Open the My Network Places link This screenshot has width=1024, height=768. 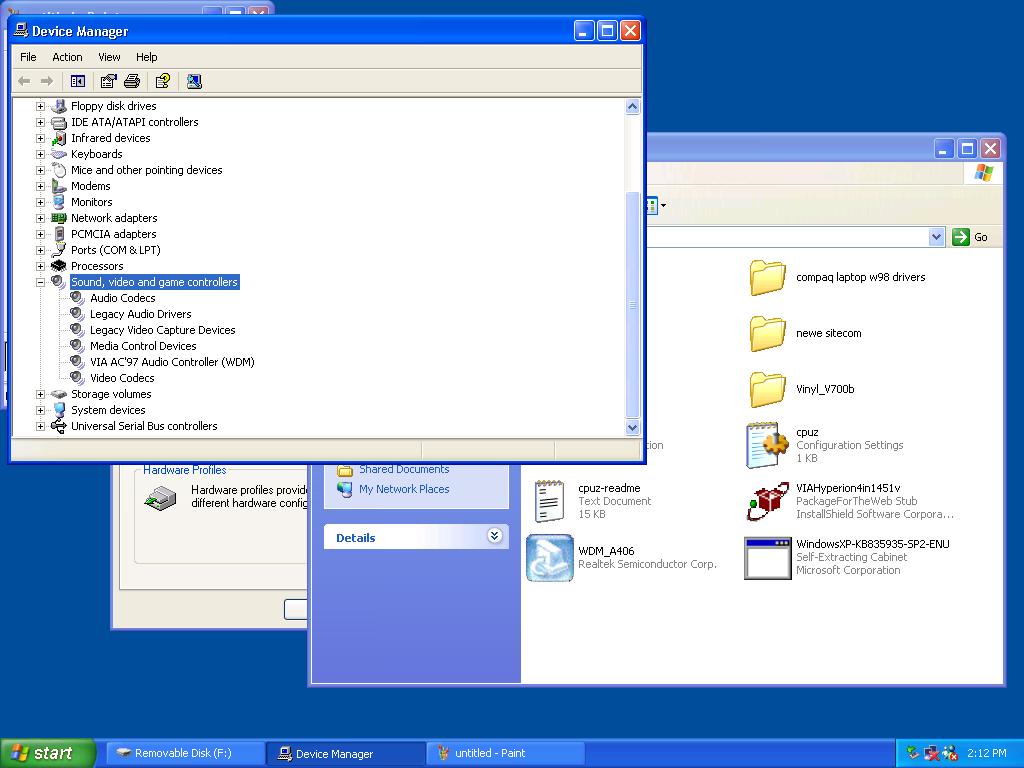pyautogui.click(x=404, y=489)
